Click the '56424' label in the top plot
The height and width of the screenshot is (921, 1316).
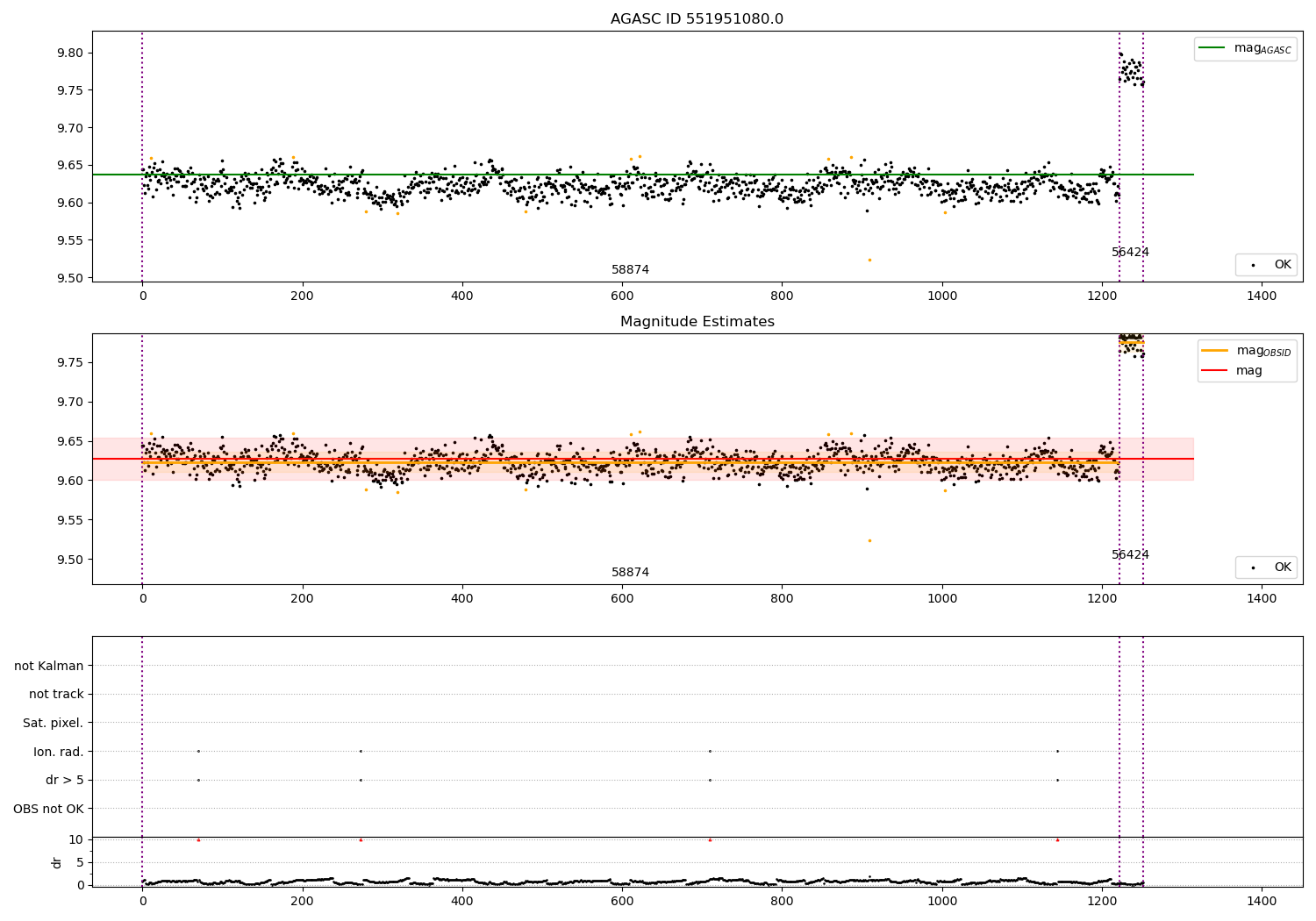[1130, 253]
